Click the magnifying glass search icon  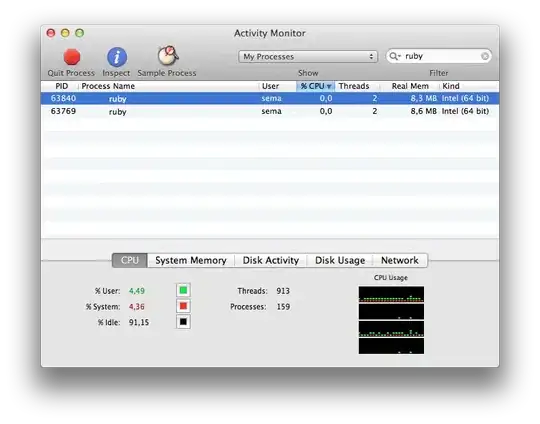pos(393,56)
